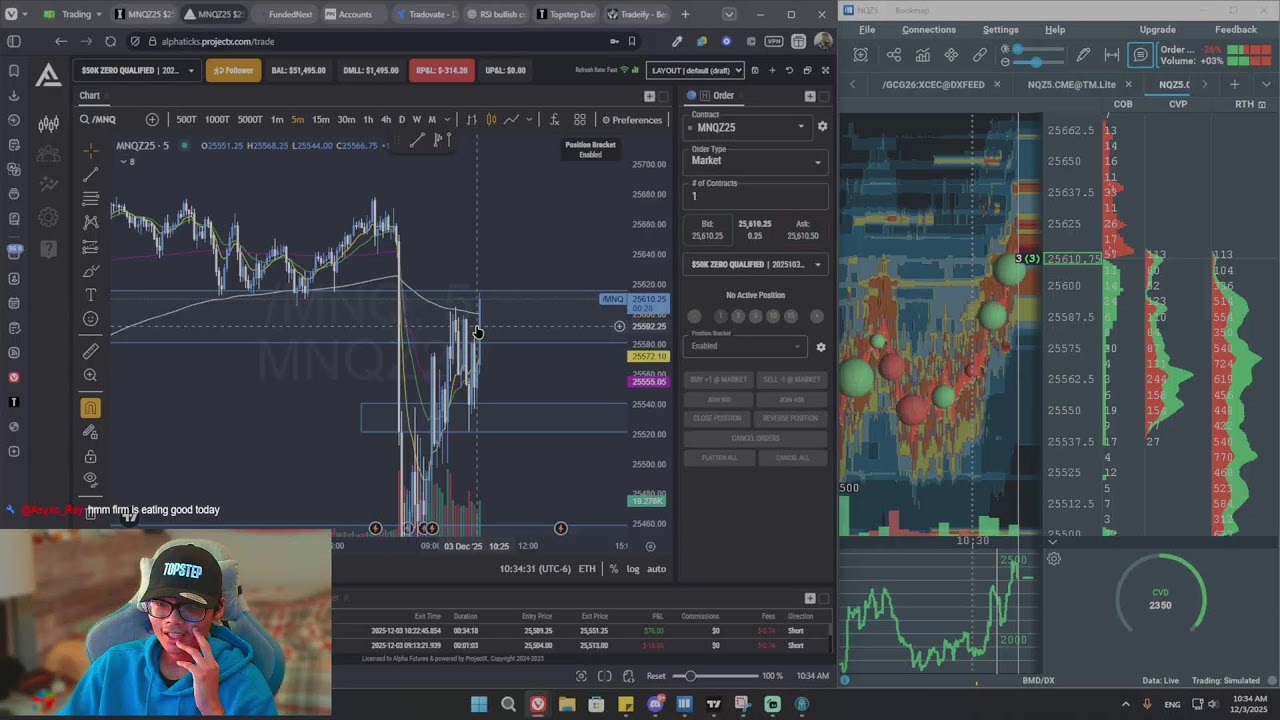Open the Order Type Market dropdown

[756, 161]
